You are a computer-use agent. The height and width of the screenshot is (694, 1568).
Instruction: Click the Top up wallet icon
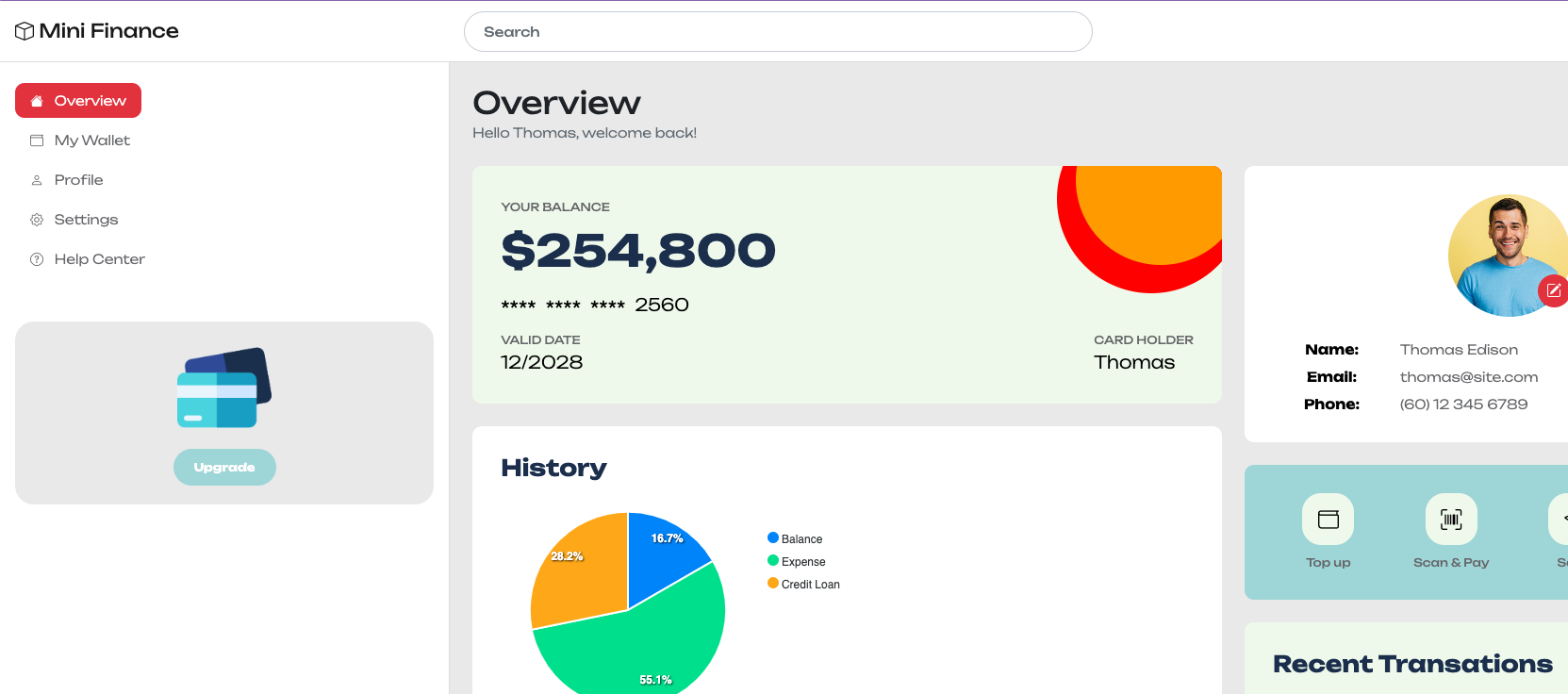click(x=1328, y=519)
